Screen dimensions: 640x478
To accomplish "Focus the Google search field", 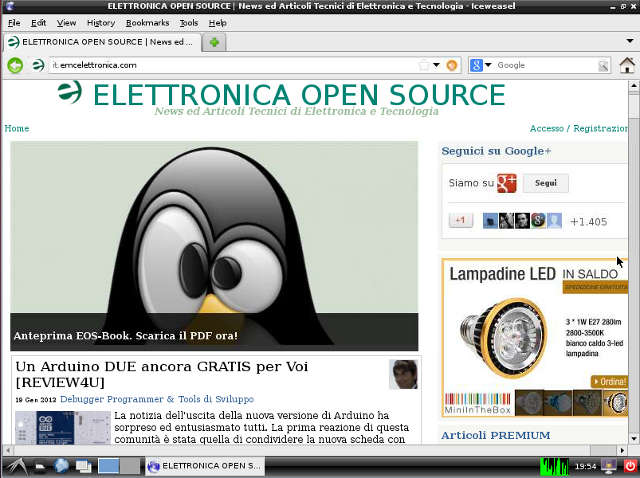I will [546, 65].
